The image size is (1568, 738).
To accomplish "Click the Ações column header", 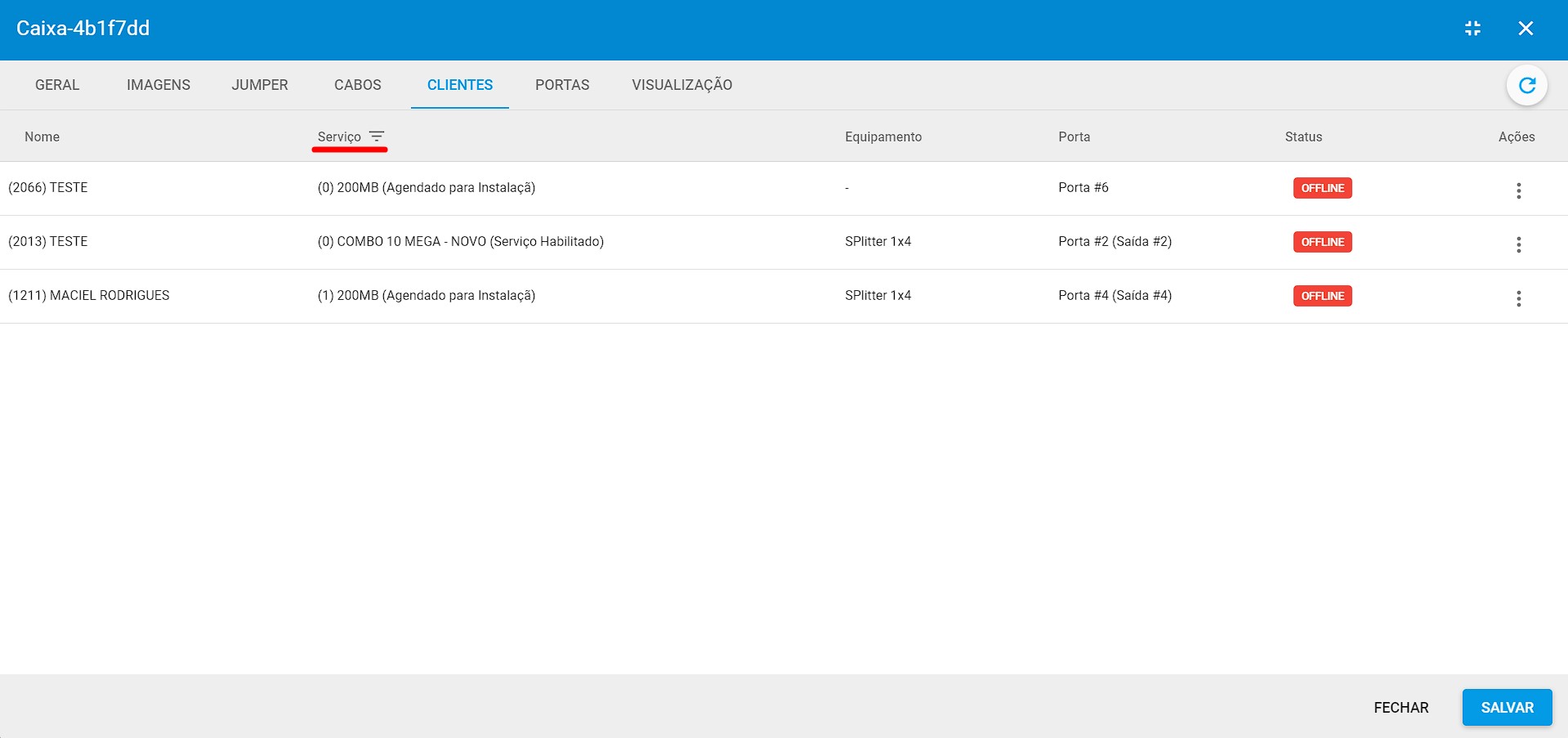I will click(1517, 136).
